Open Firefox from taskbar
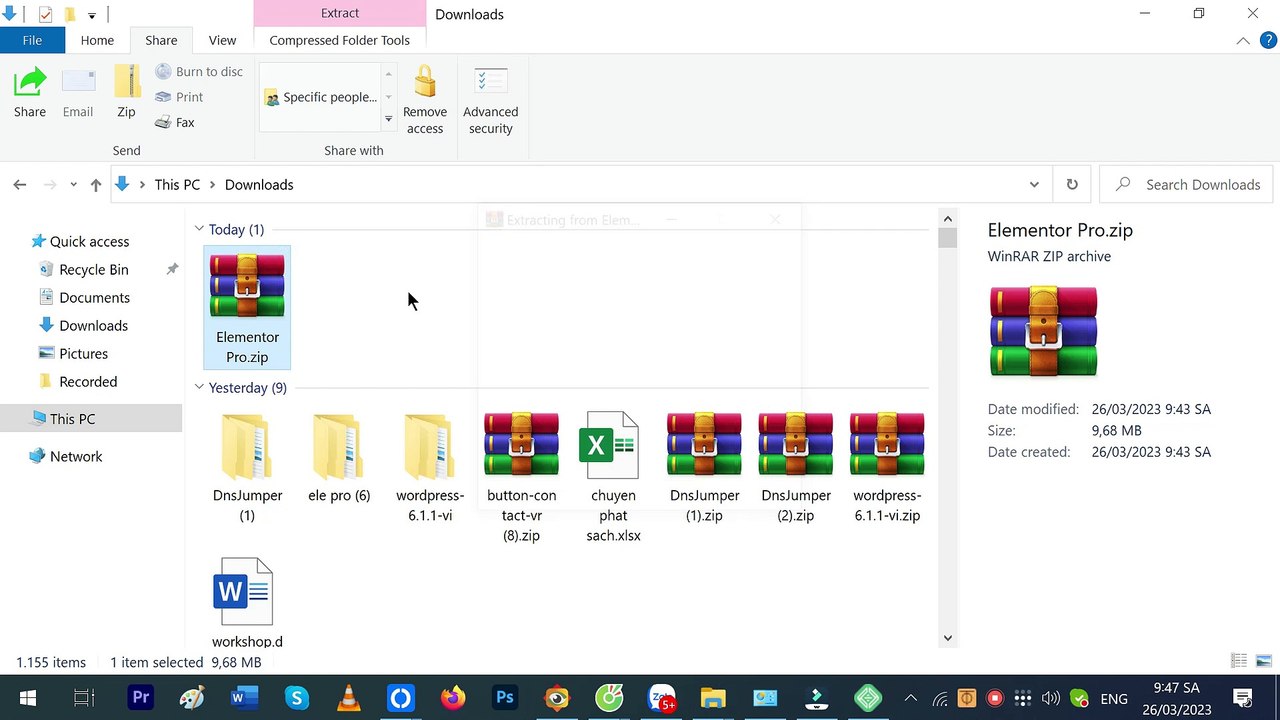 click(x=453, y=698)
